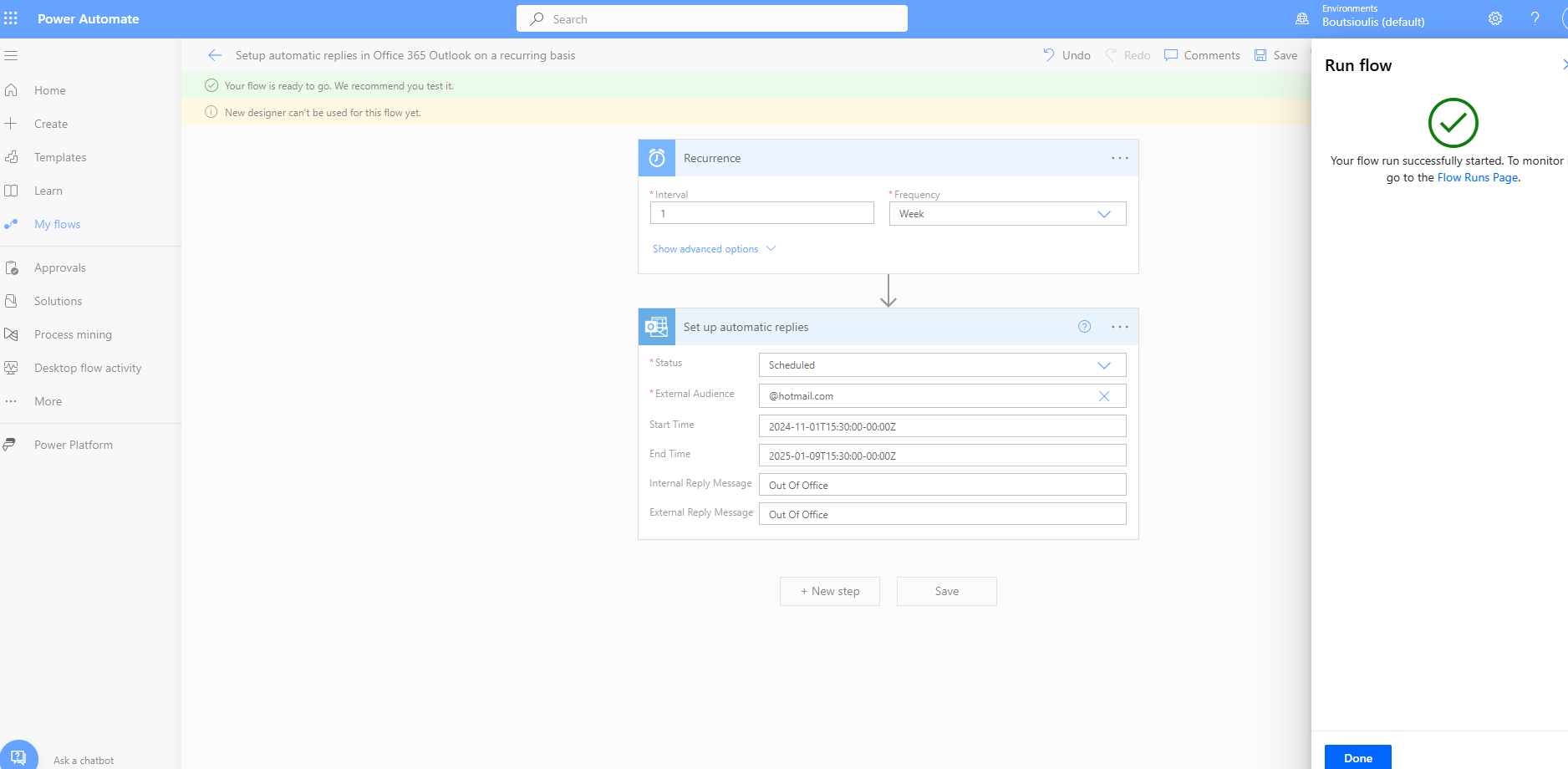
Task: Click the Save disk icon in toolbar
Action: [x=1260, y=55]
